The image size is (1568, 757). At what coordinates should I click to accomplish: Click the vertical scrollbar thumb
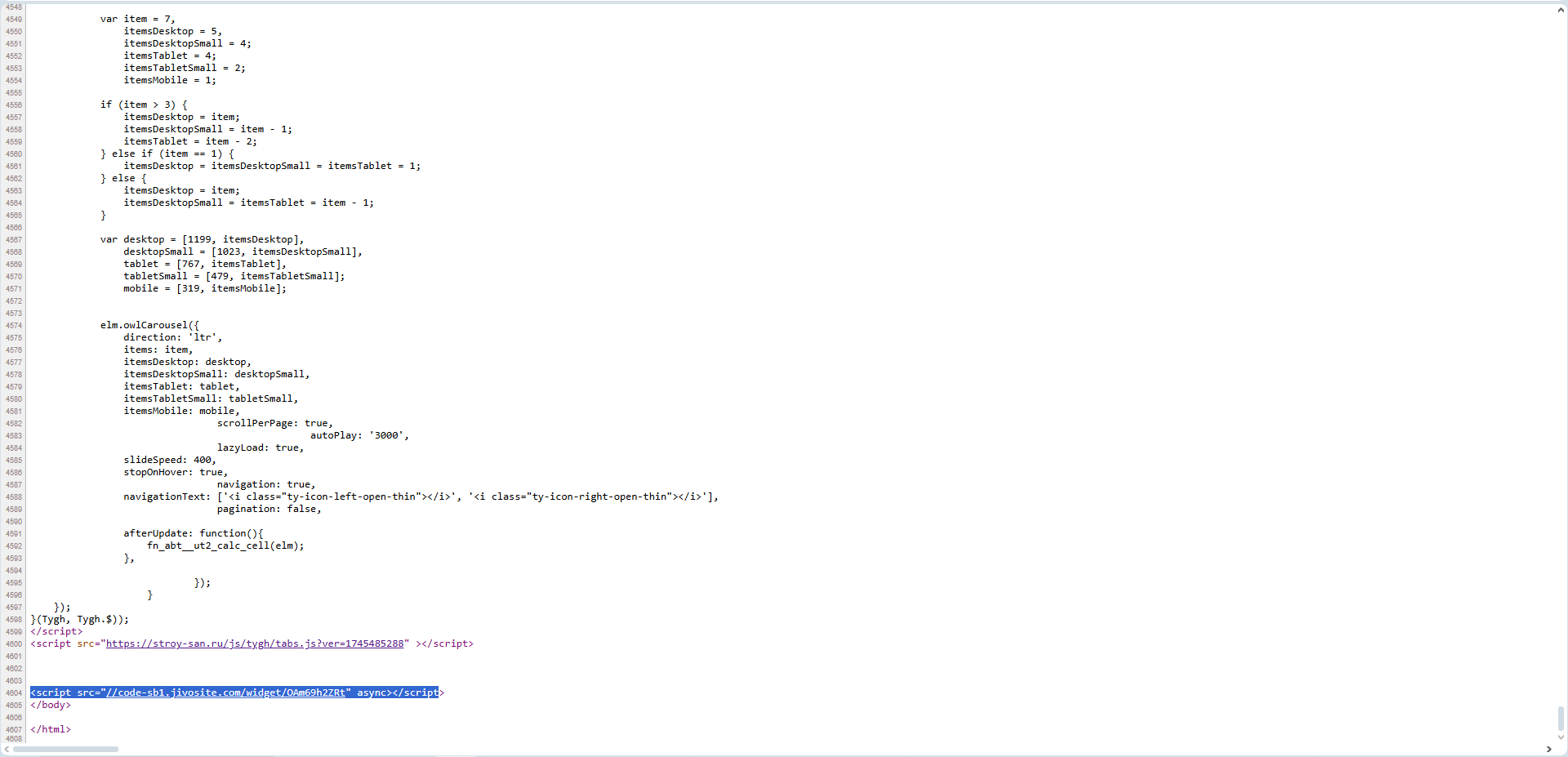(1561, 719)
